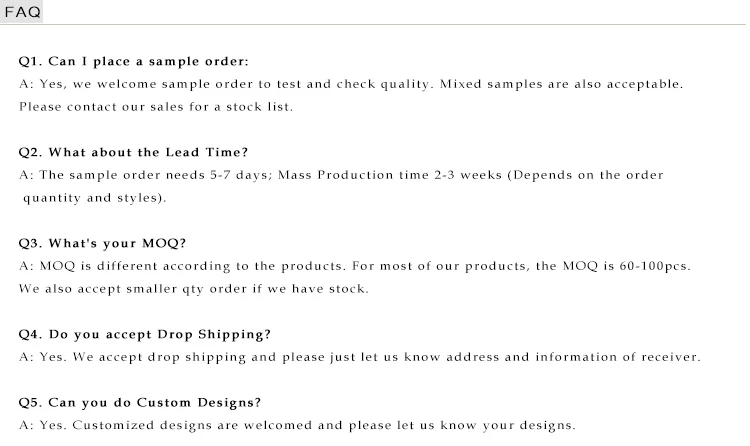Click the line about accepting smaller qty orders
The image size is (750, 446).
click(194, 289)
